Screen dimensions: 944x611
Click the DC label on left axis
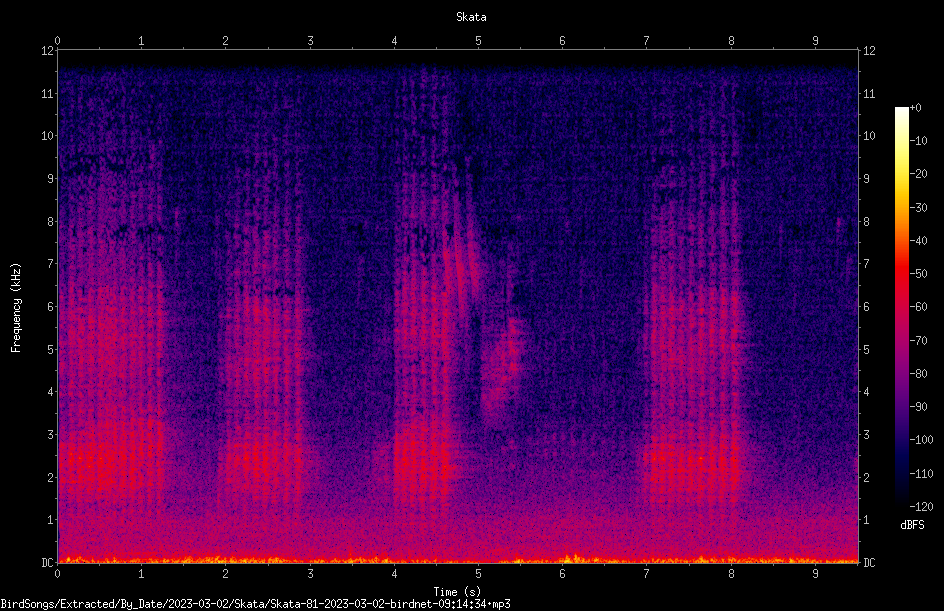click(x=48, y=562)
